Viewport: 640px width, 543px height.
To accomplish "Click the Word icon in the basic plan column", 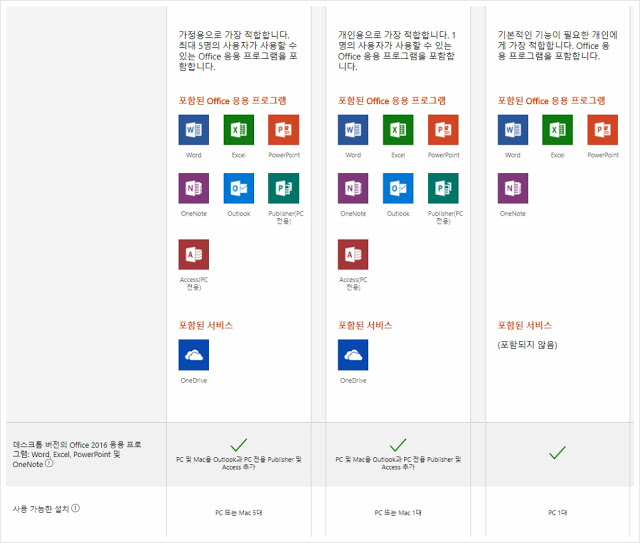I will pos(513,130).
